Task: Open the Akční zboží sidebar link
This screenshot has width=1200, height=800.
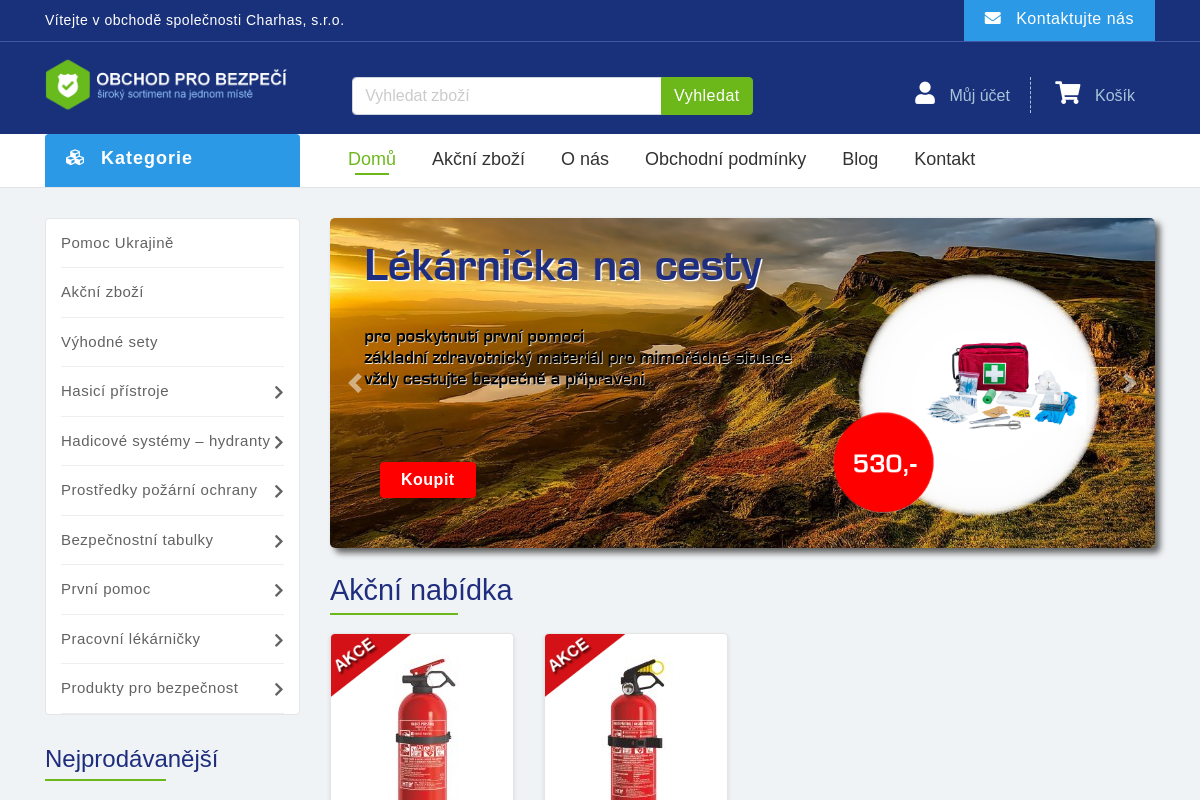Action: click(x=102, y=292)
